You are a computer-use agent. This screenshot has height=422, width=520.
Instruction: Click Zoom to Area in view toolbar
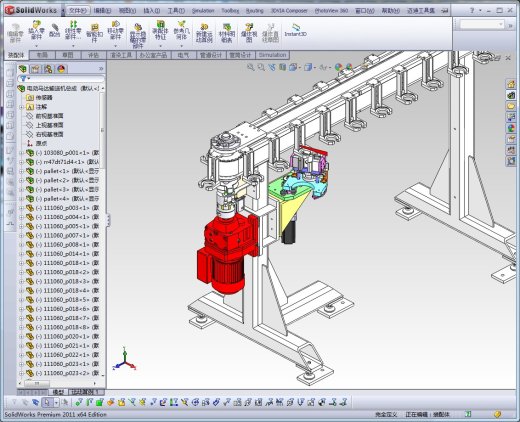click(261, 67)
